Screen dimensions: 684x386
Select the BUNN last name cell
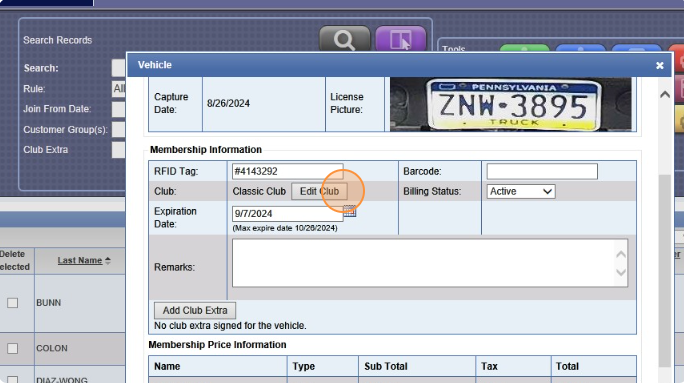click(x=49, y=303)
